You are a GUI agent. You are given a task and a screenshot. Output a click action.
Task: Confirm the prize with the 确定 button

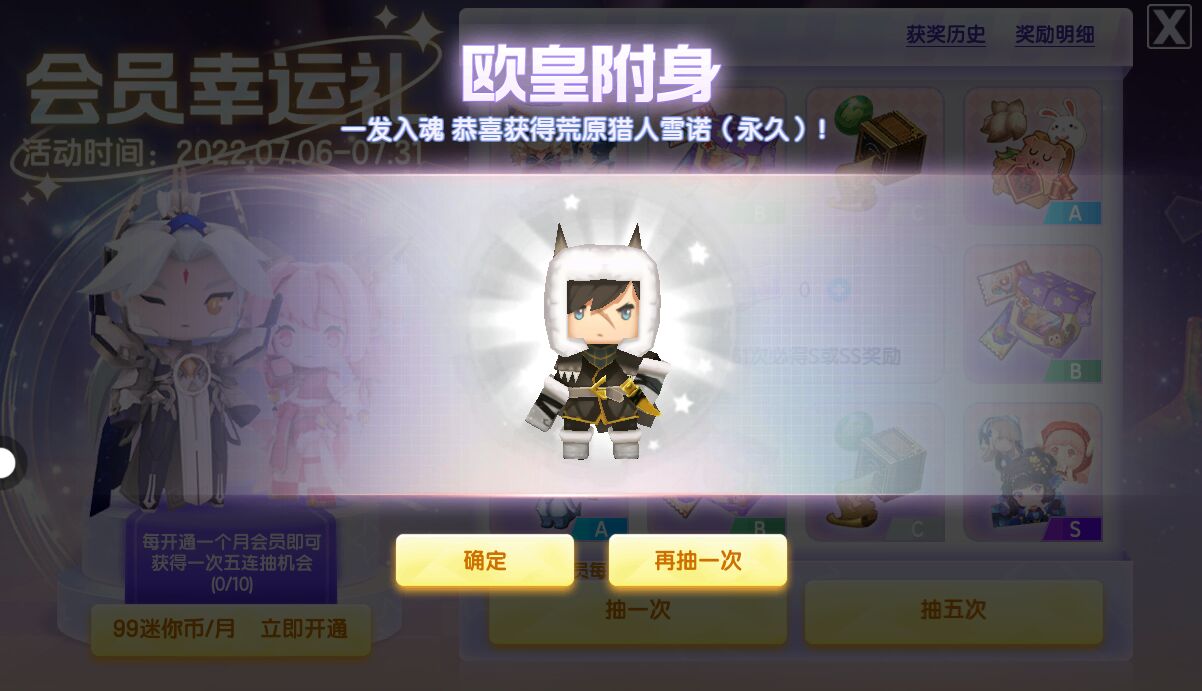[x=485, y=560]
